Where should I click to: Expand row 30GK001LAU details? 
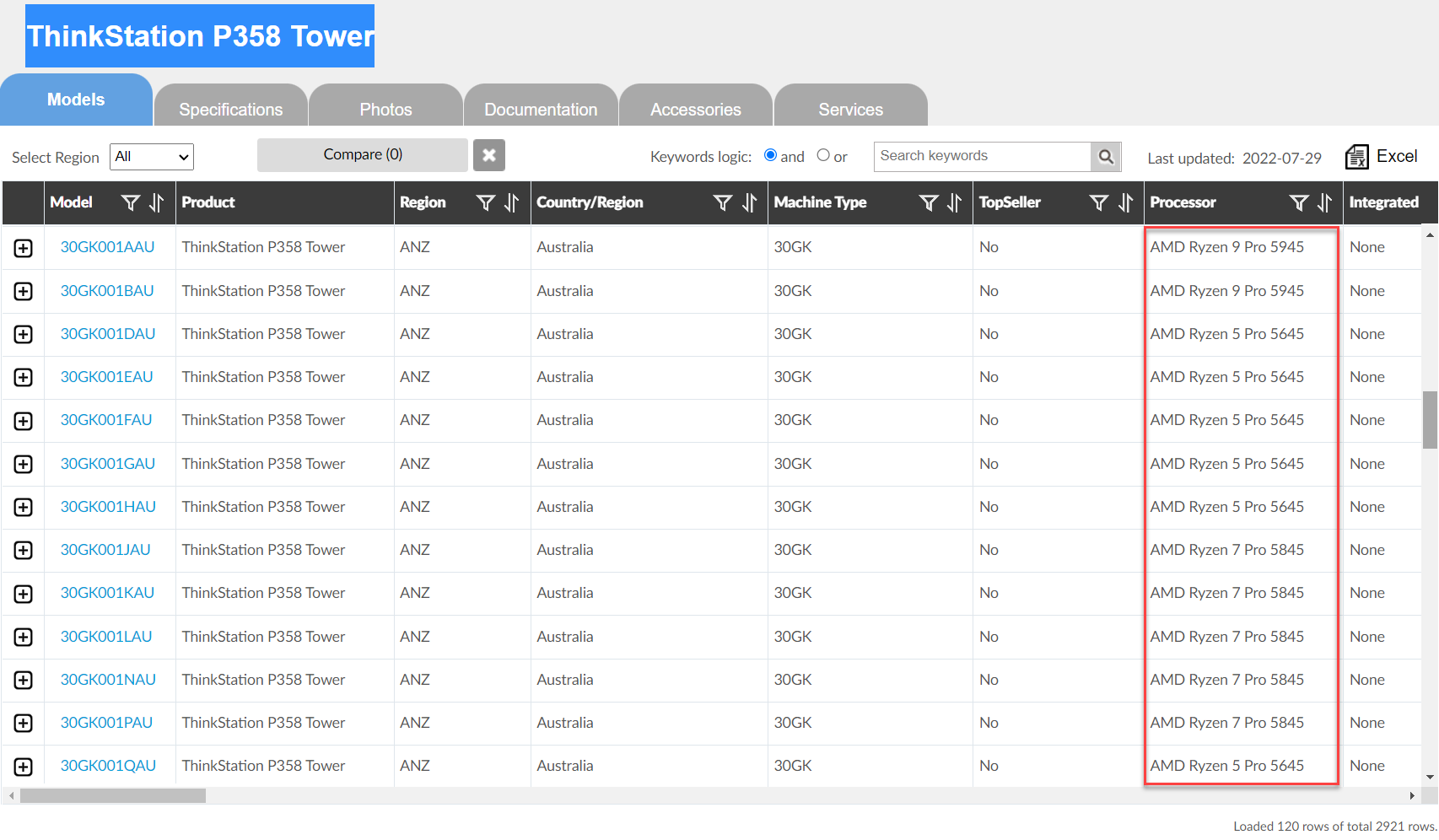24,637
